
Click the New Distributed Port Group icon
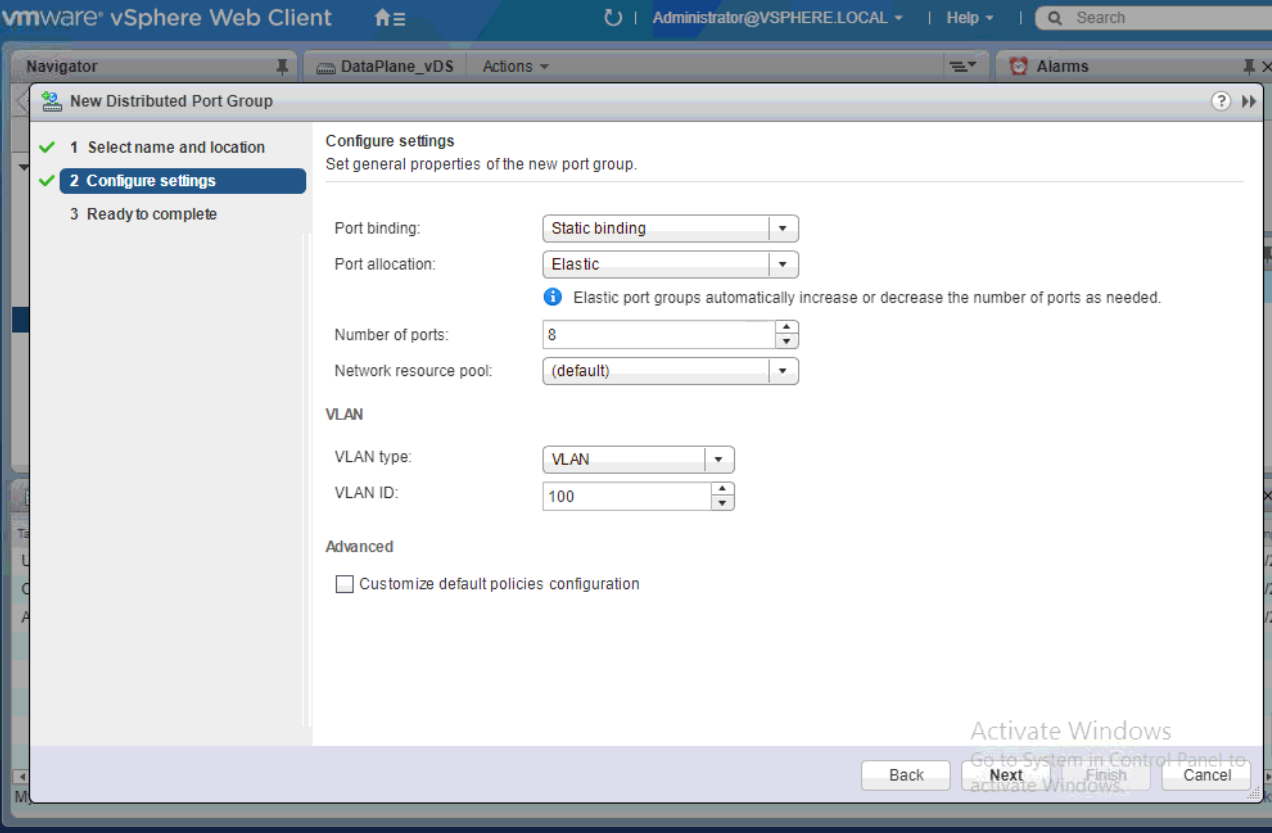(x=52, y=101)
